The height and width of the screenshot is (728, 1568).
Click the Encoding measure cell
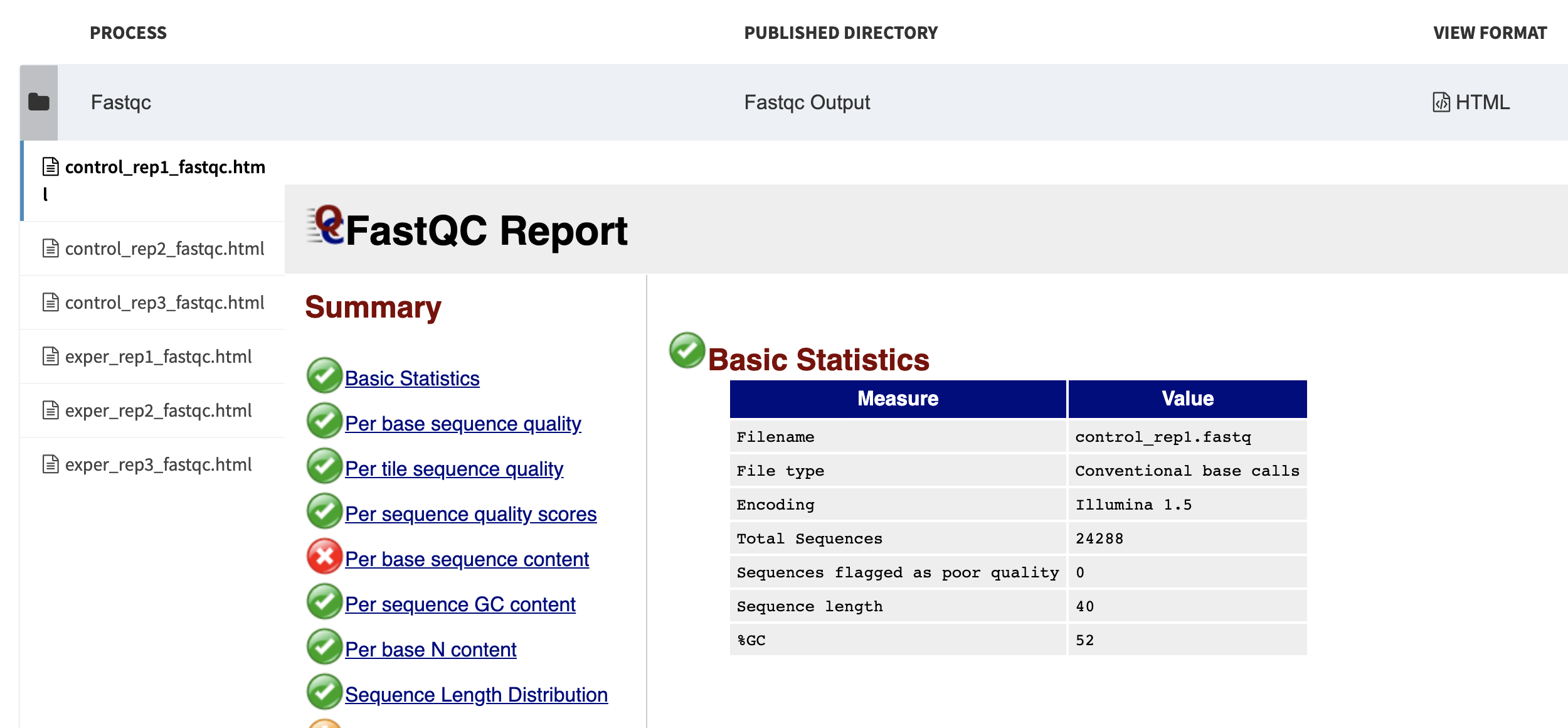898,505
